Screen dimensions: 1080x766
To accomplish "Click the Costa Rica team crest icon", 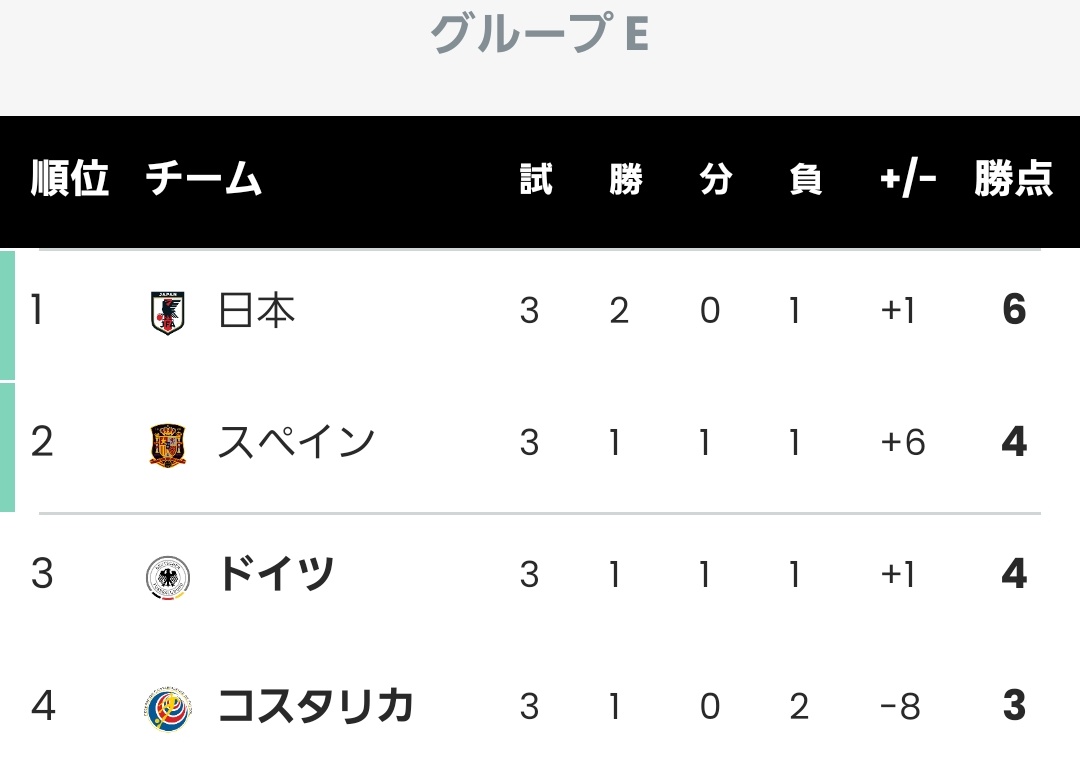I will click(x=168, y=709).
